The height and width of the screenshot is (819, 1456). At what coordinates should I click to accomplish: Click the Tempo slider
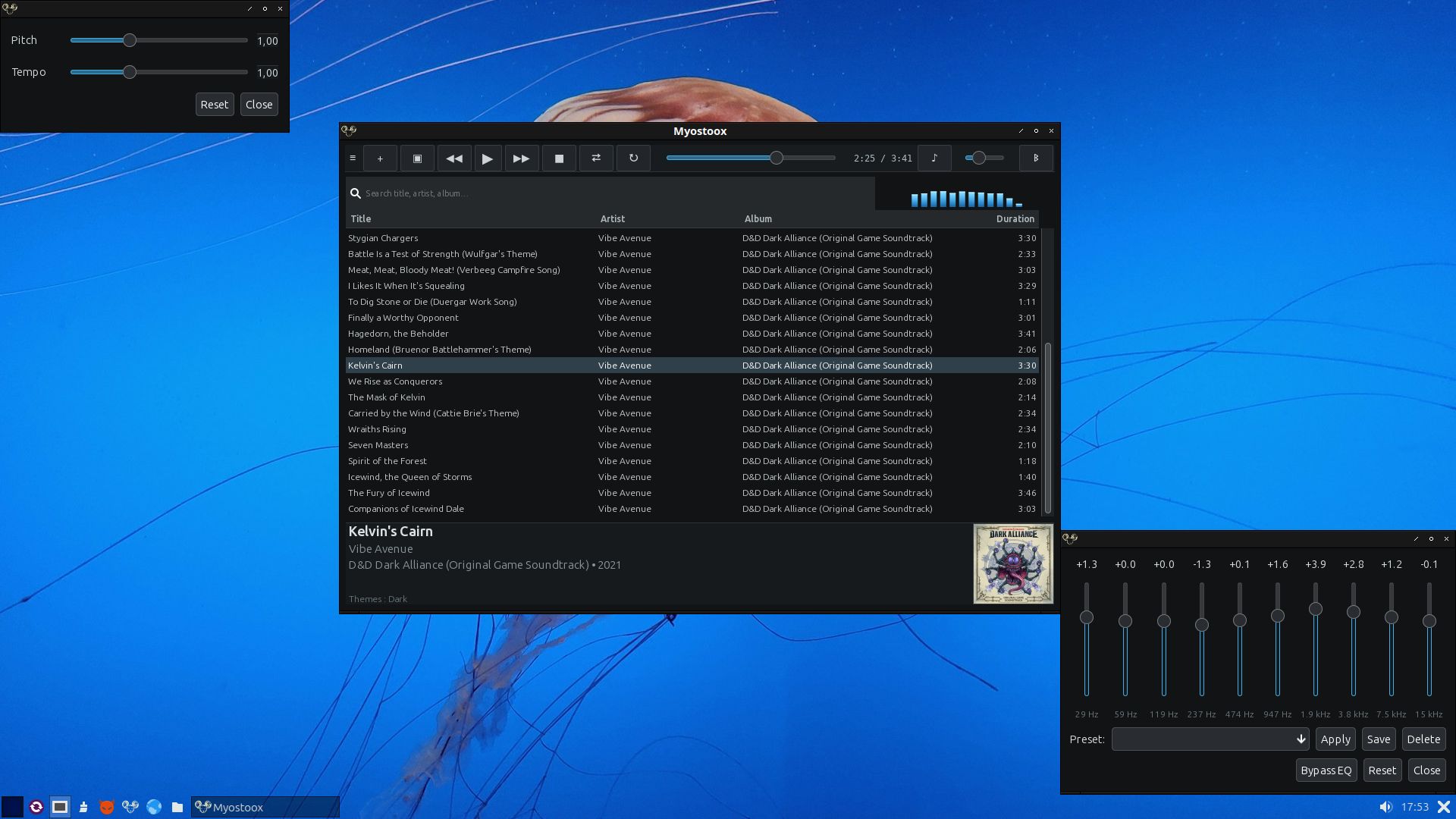tap(159, 72)
